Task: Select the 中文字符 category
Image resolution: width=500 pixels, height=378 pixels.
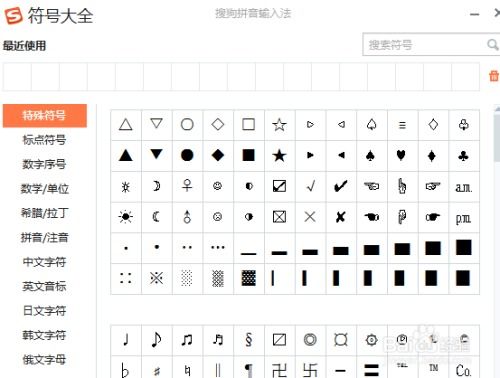Action: pyautogui.click(x=44, y=262)
